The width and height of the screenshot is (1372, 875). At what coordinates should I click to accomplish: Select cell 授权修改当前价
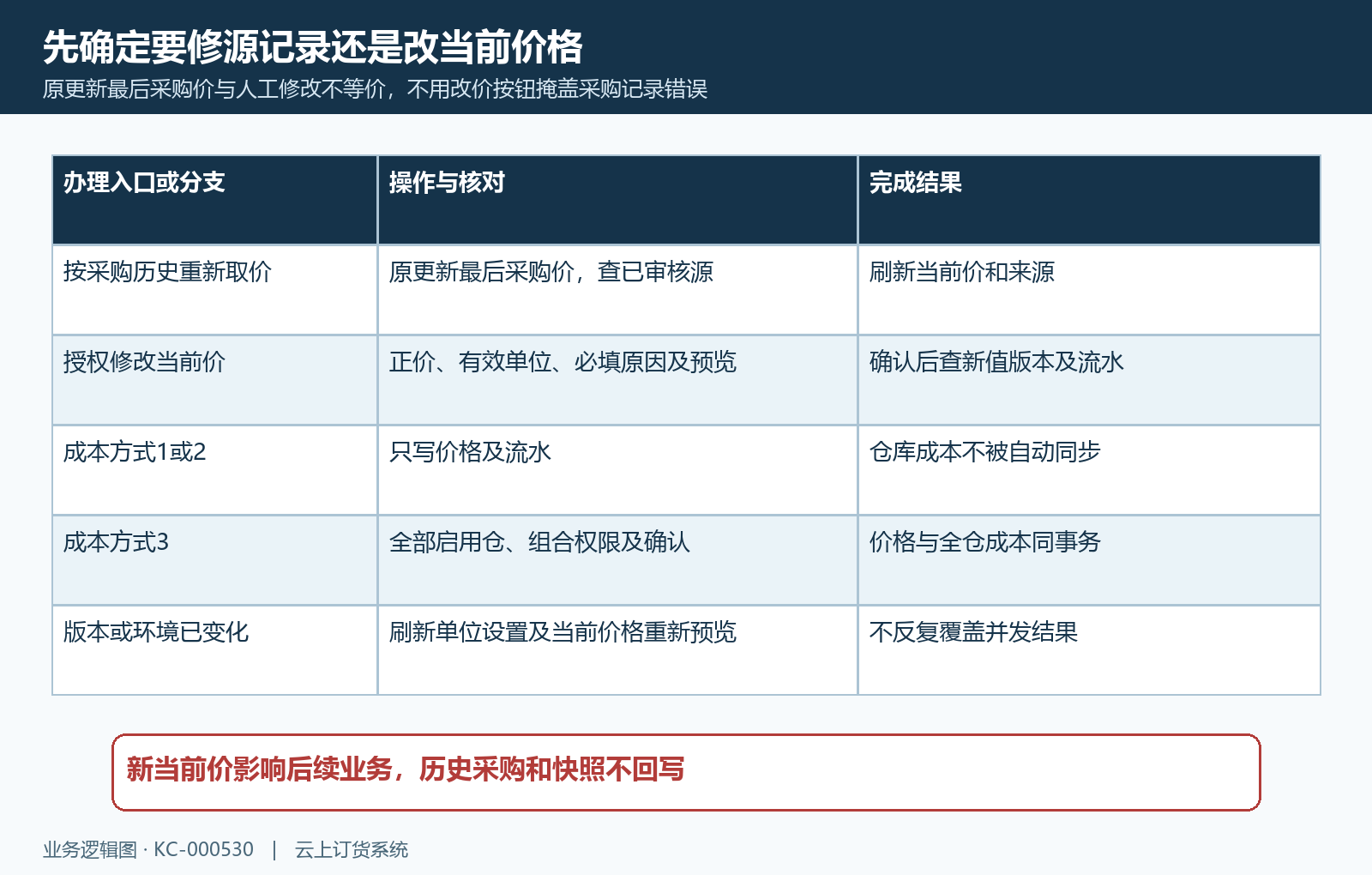click(x=215, y=380)
